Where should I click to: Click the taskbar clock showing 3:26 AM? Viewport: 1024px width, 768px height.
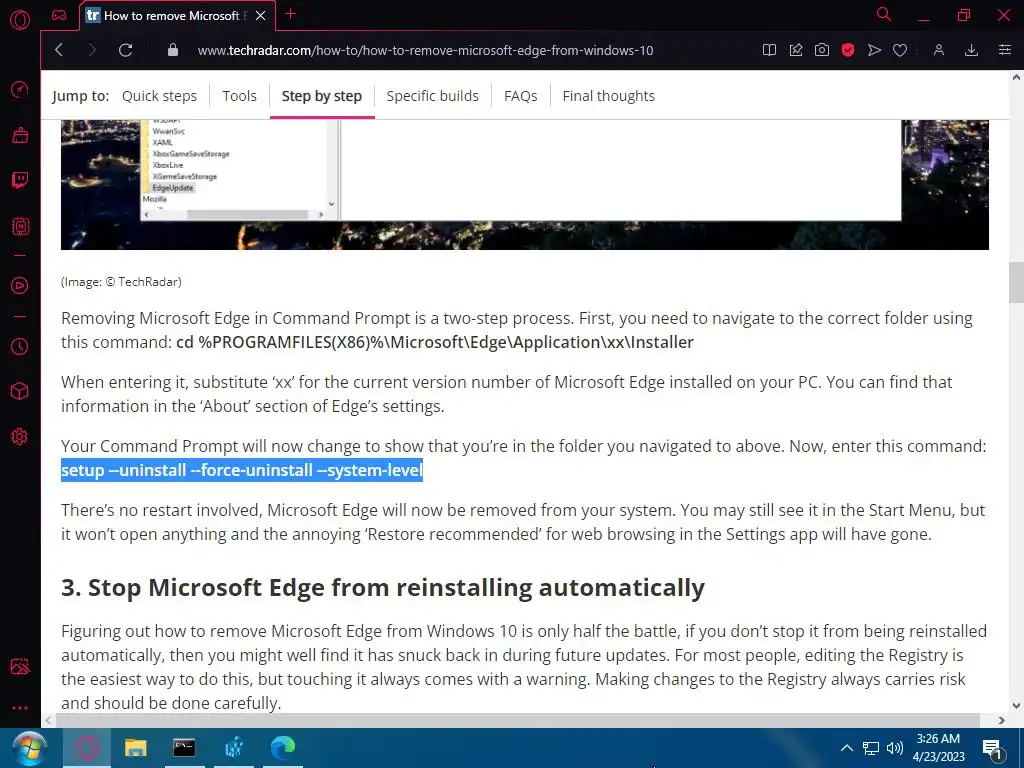click(x=938, y=748)
